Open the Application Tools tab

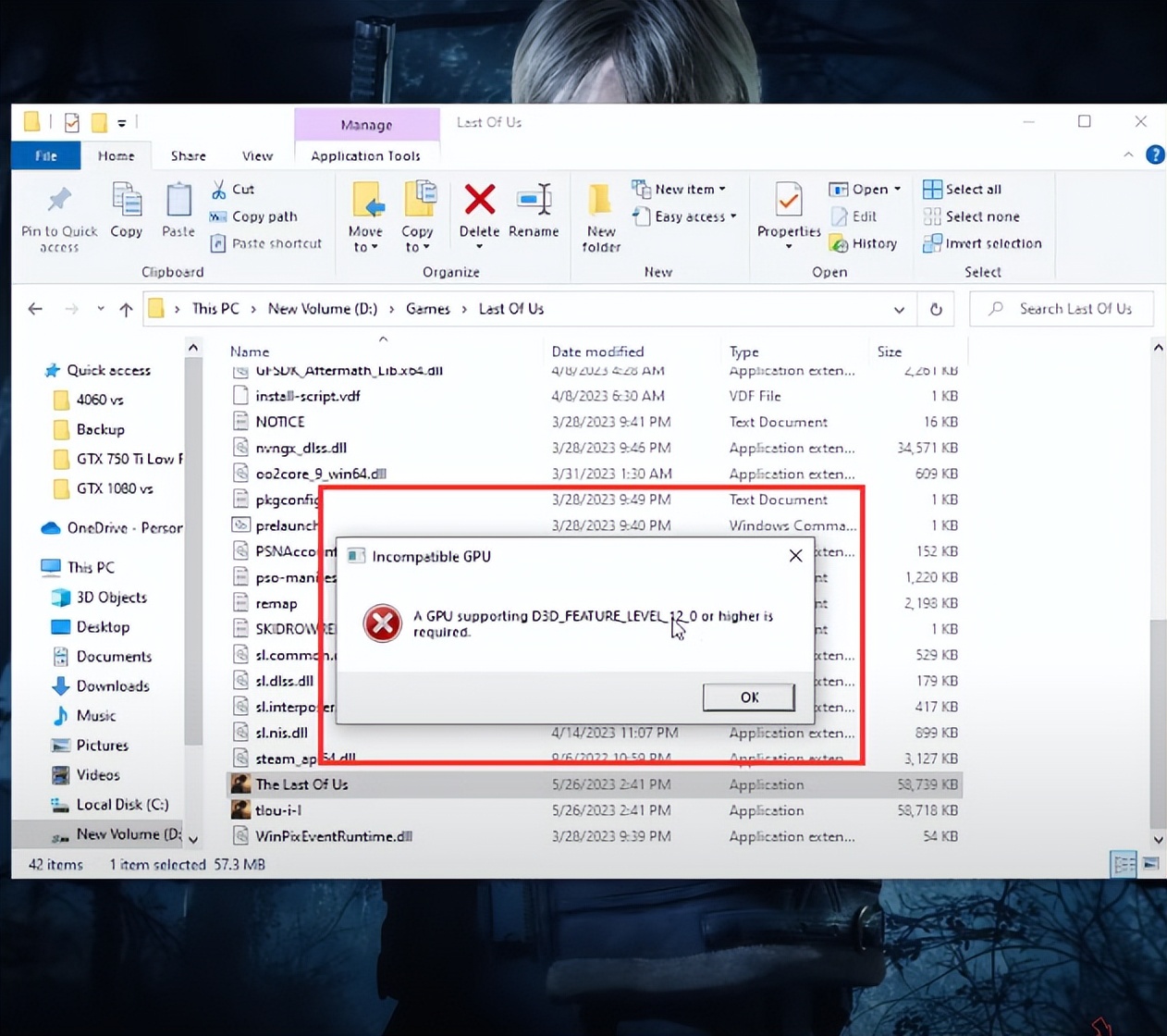pos(366,155)
